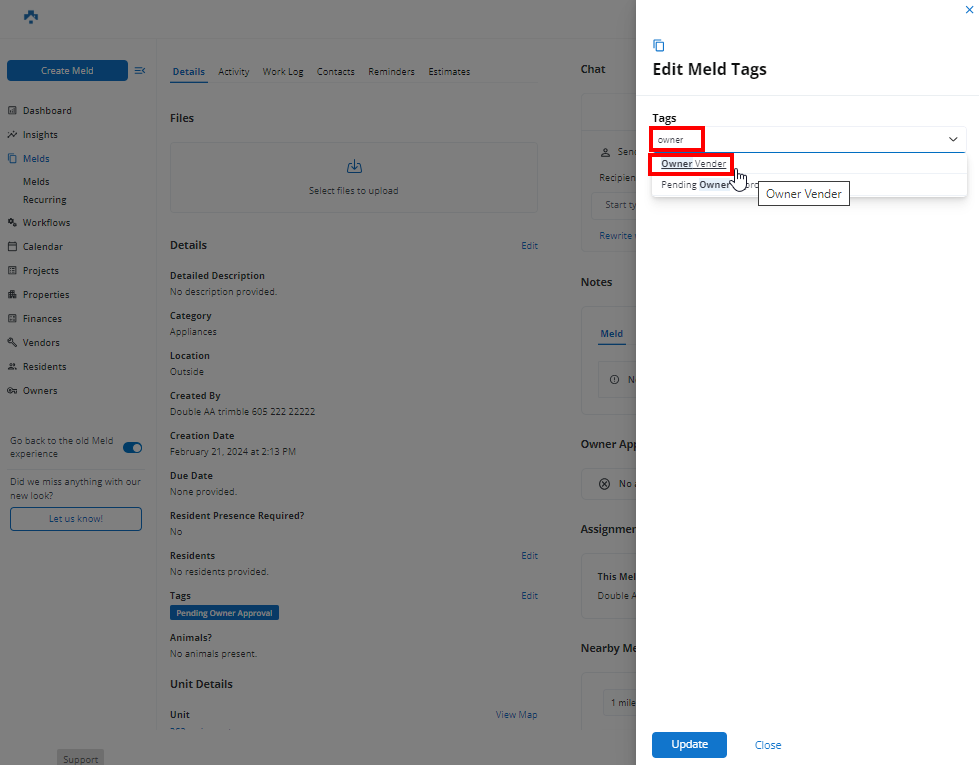Click the Let us know! button

[x=76, y=519]
